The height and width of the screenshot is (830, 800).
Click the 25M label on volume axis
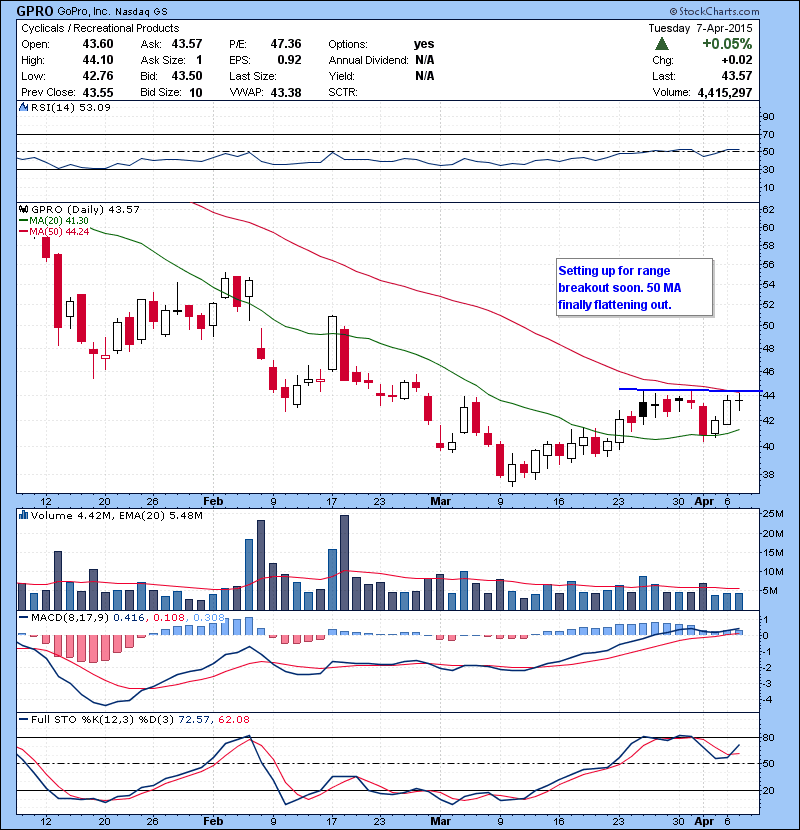(x=772, y=513)
